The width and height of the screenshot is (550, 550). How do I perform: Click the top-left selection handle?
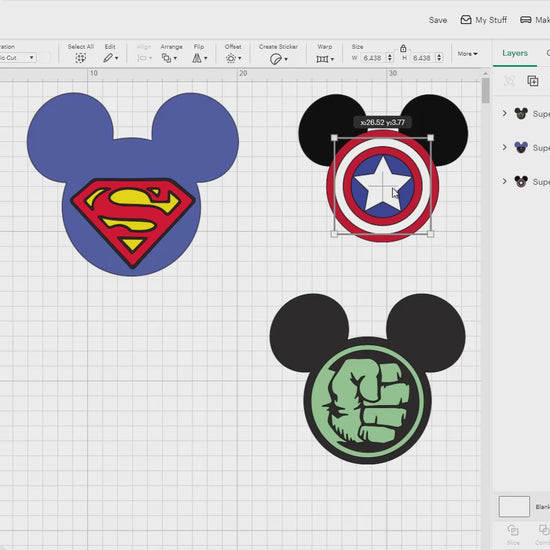334,138
